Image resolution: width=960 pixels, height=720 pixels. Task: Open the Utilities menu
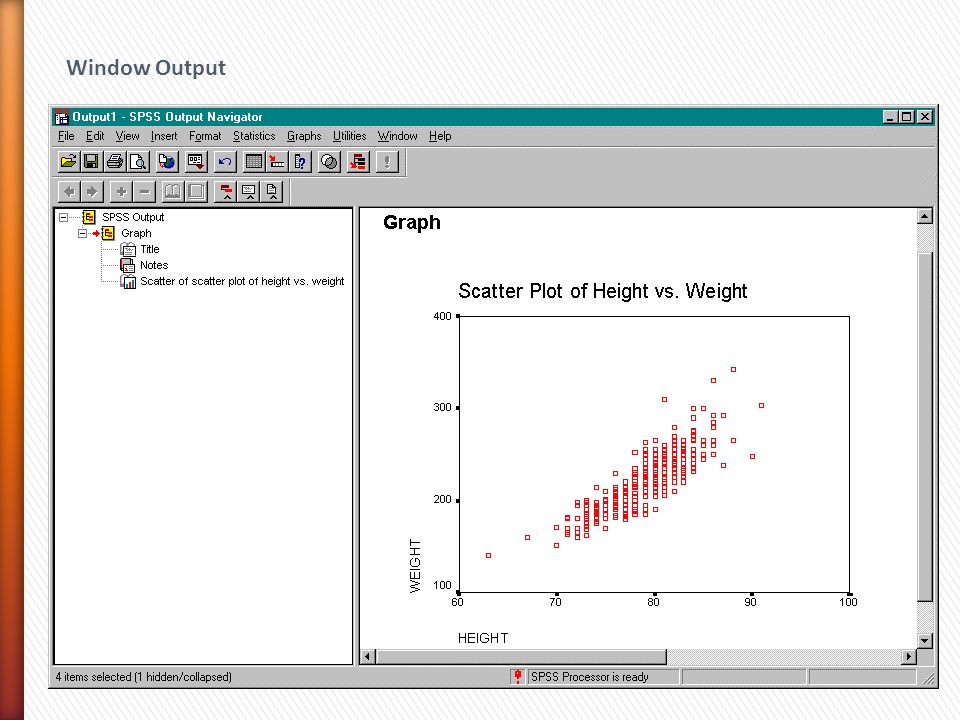(x=350, y=136)
